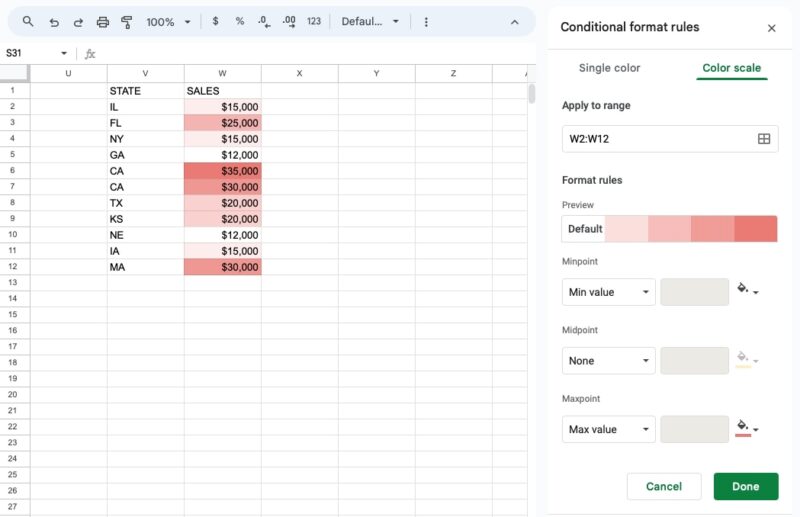This screenshot has height=517, width=800.
Task: Select the NY state cell
Action: [x=145, y=139]
